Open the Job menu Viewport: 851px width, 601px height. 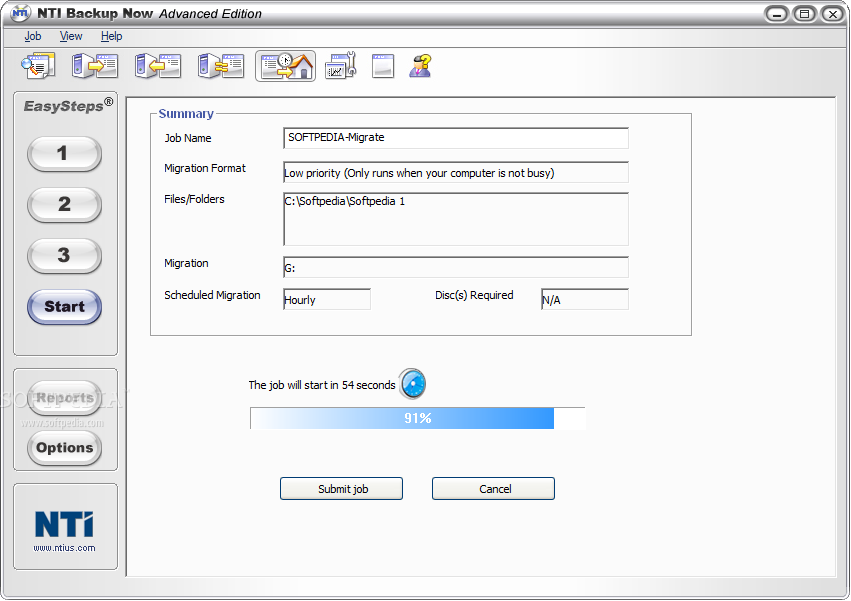[x=33, y=36]
